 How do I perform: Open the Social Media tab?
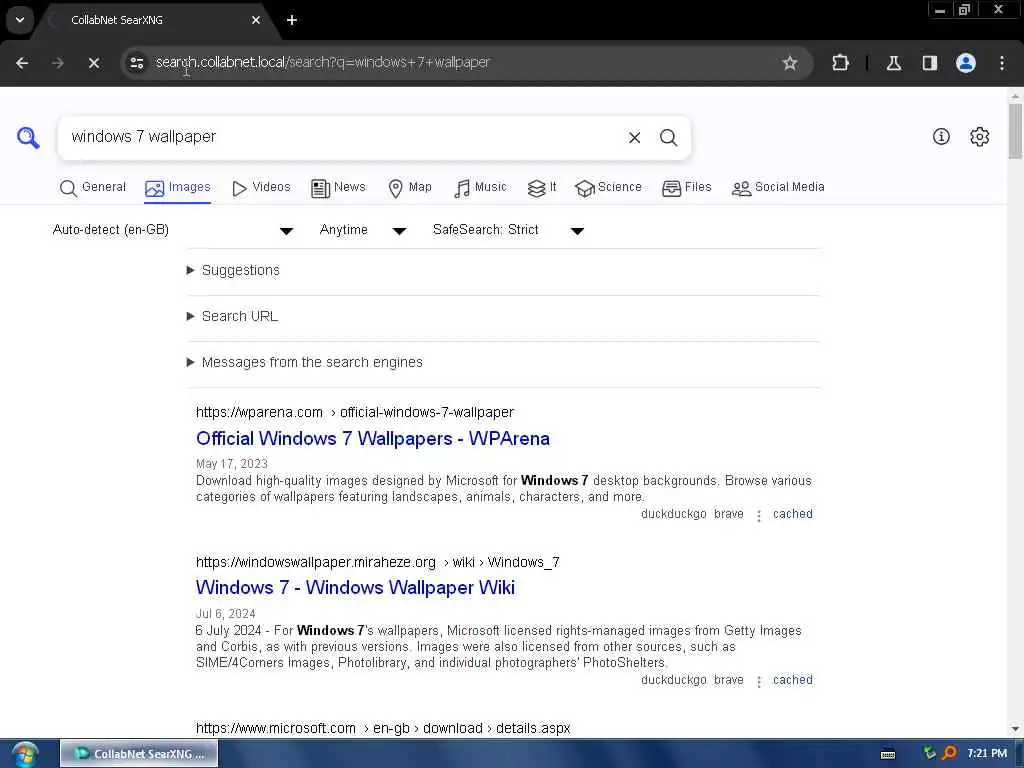[778, 187]
